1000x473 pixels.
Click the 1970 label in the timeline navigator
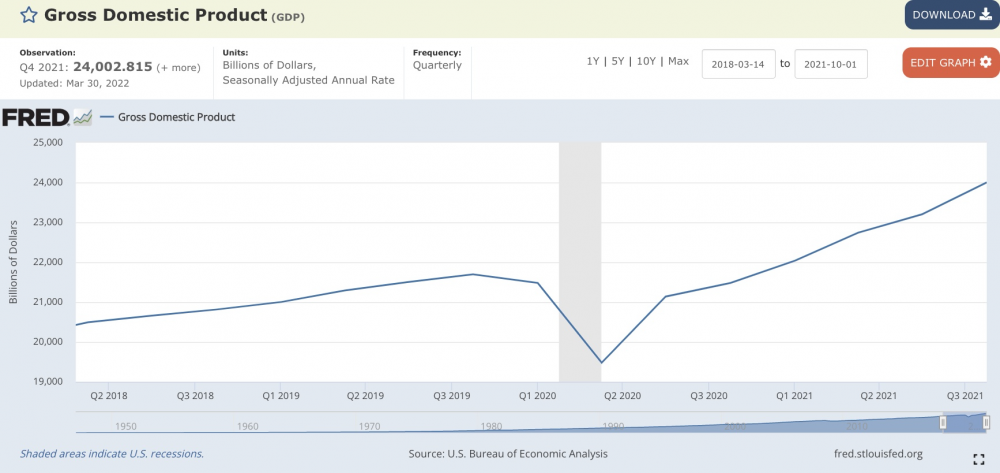369,426
